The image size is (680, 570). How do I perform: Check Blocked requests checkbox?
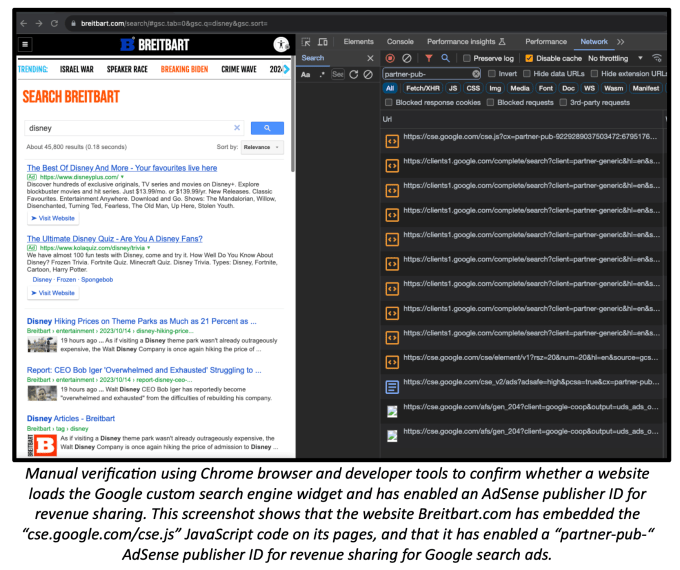(490, 102)
